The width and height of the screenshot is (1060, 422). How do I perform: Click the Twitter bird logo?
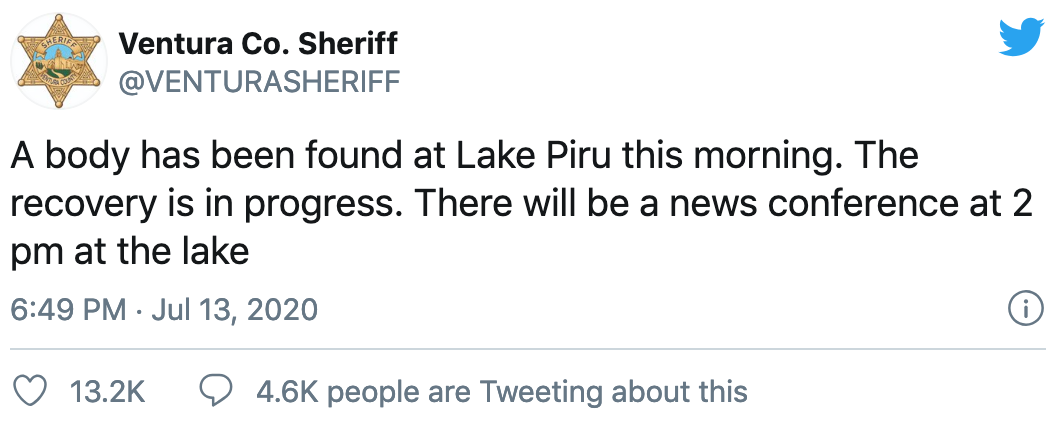pyautogui.click(x=1021, y=38)
